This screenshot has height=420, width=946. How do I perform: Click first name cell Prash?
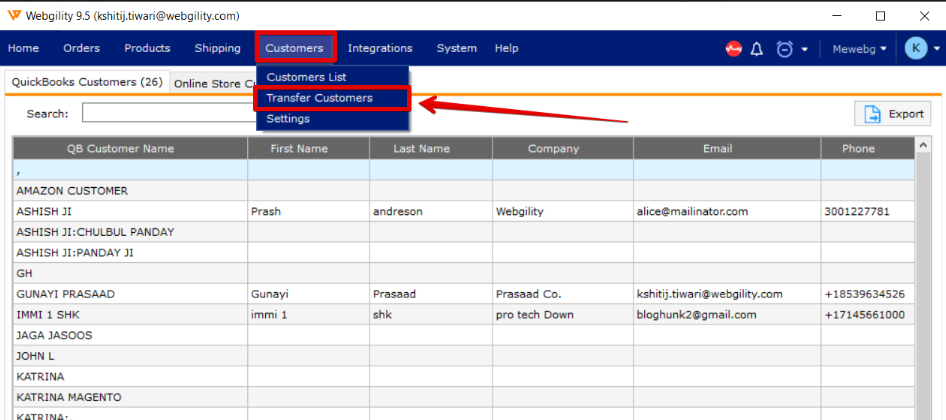pos(308,211)
